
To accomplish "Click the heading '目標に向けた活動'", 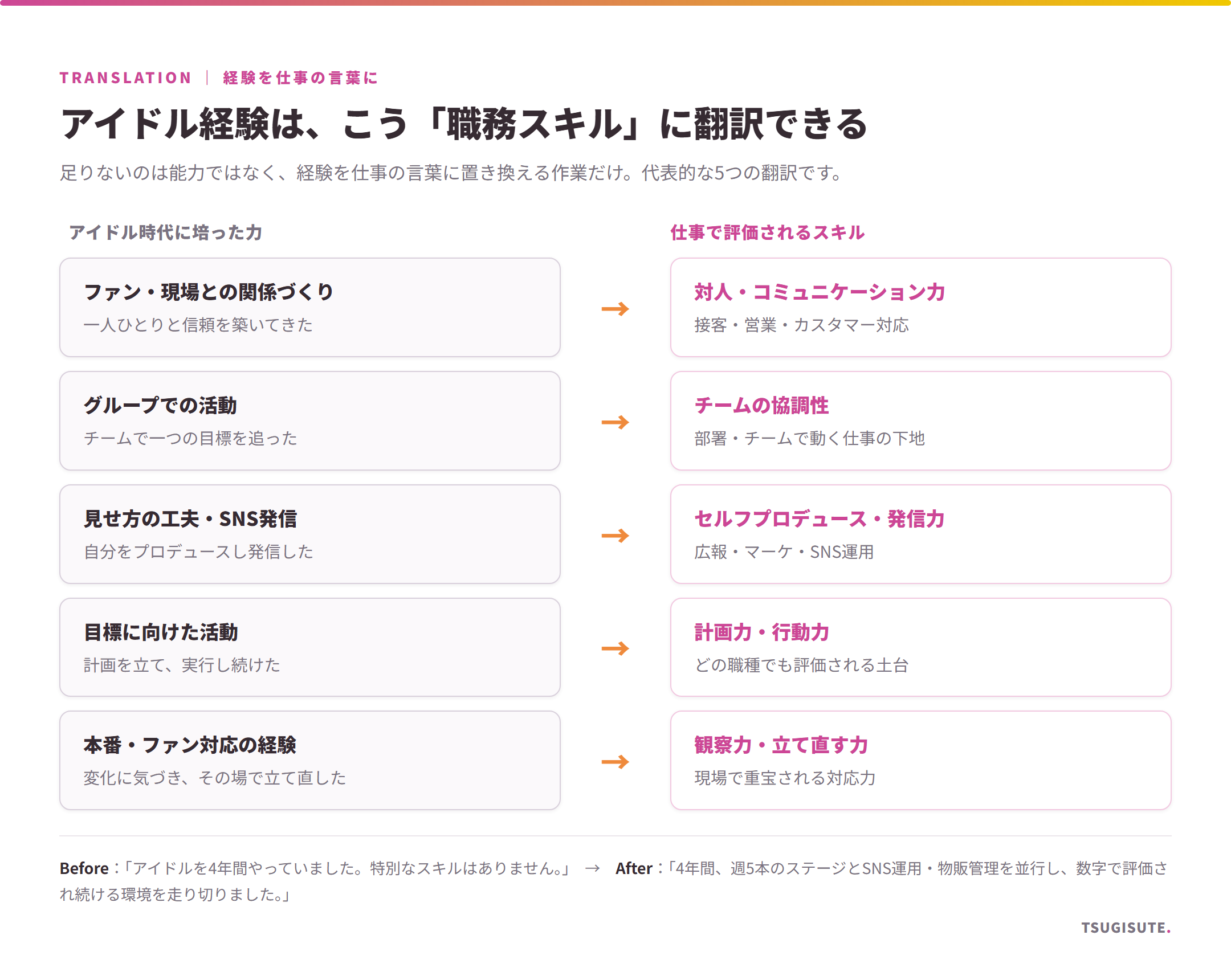I will [161, 632].
